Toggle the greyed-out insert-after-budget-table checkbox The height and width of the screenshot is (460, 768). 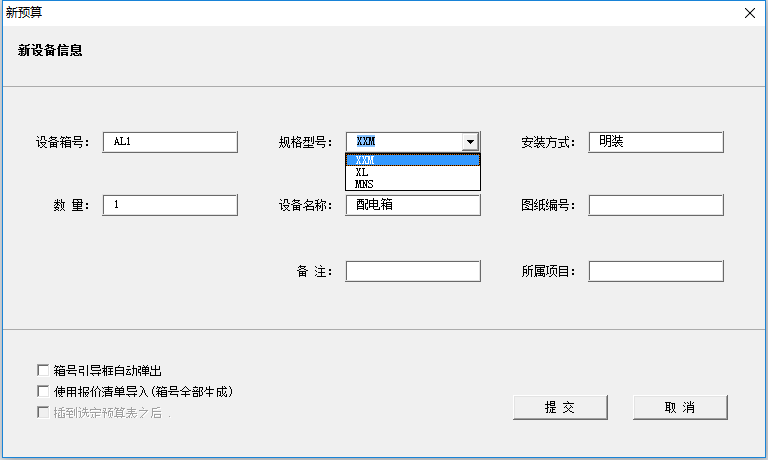pyautogui.click(x=43, y=412)
